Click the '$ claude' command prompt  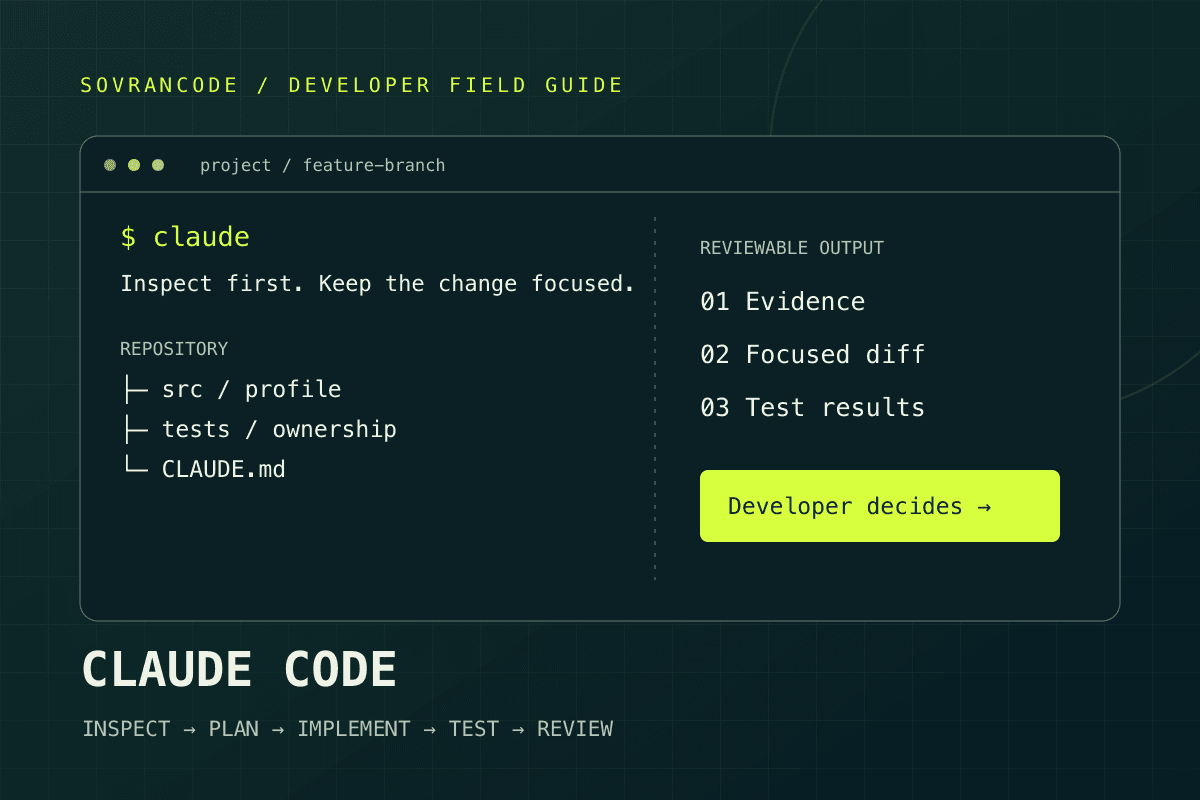point(185,237)
